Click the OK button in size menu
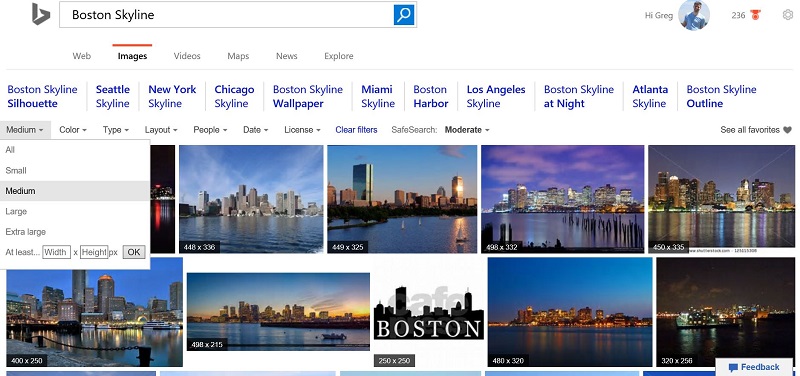 pos(134,252)
